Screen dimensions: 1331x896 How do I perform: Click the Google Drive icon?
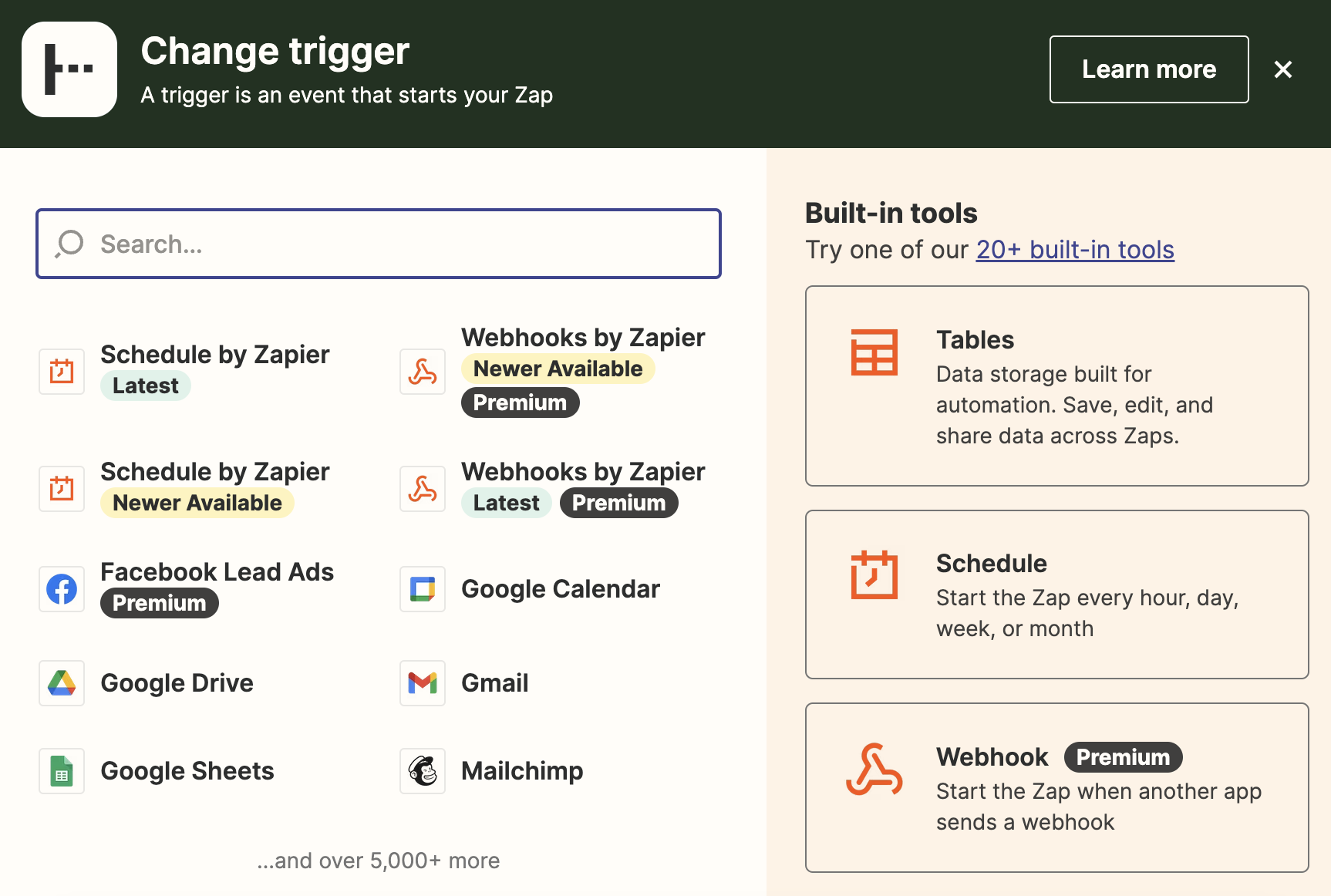tap(62, 683)
